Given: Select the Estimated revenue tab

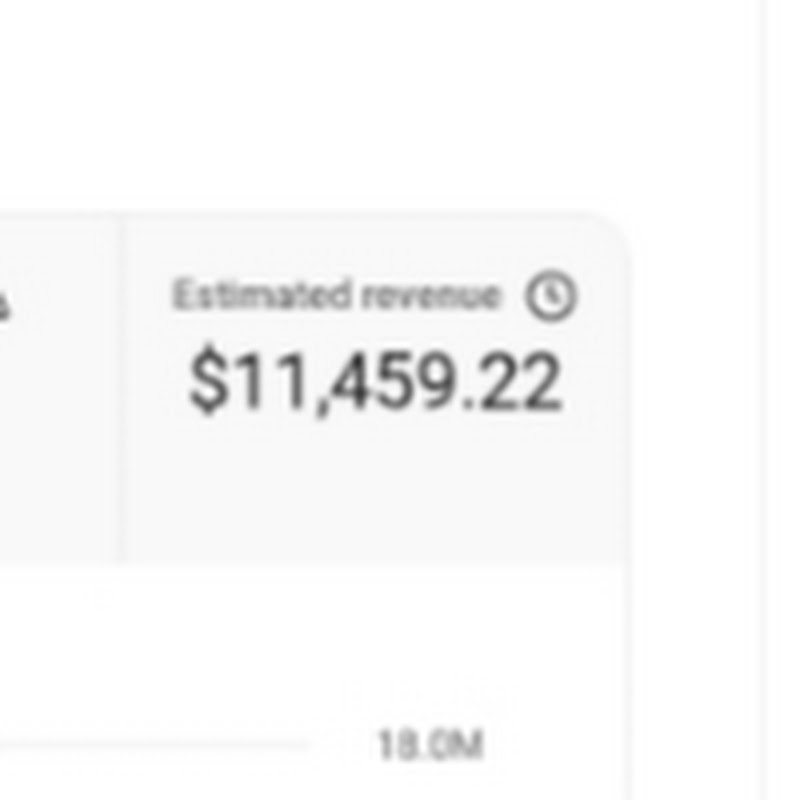Looking at the screenshot, I should tap(374, 389).
